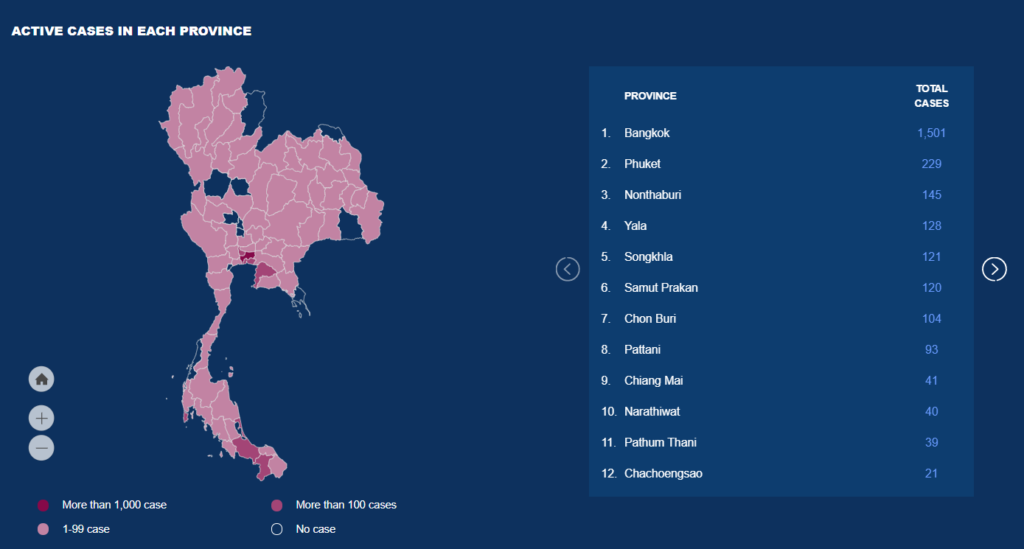This screenshot has height=549, width=1024.
Task: Click the 'No case' legend circle
Action: tap(277, 529)
